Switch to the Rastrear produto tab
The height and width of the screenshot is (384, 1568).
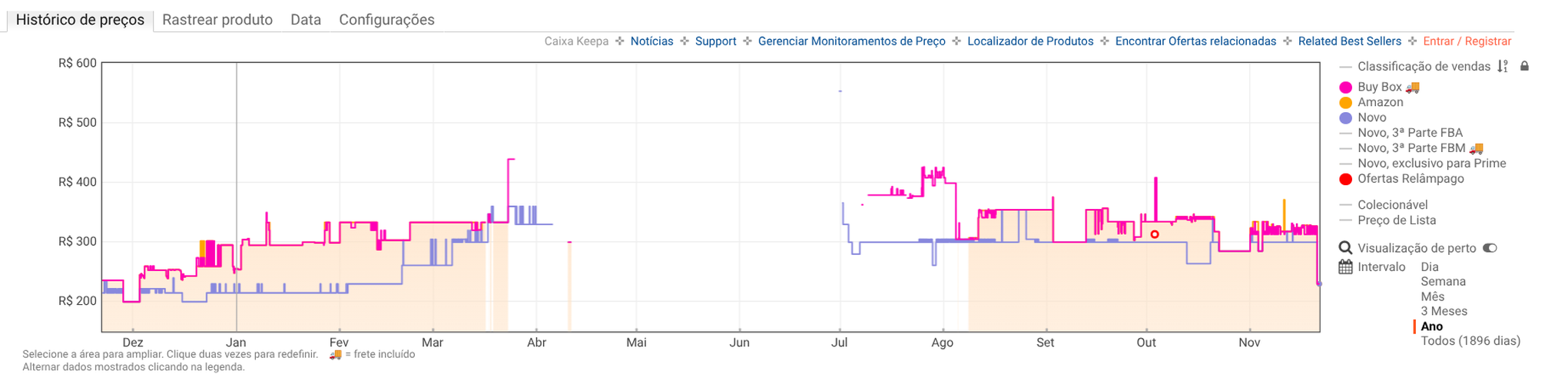pos(217,20)
